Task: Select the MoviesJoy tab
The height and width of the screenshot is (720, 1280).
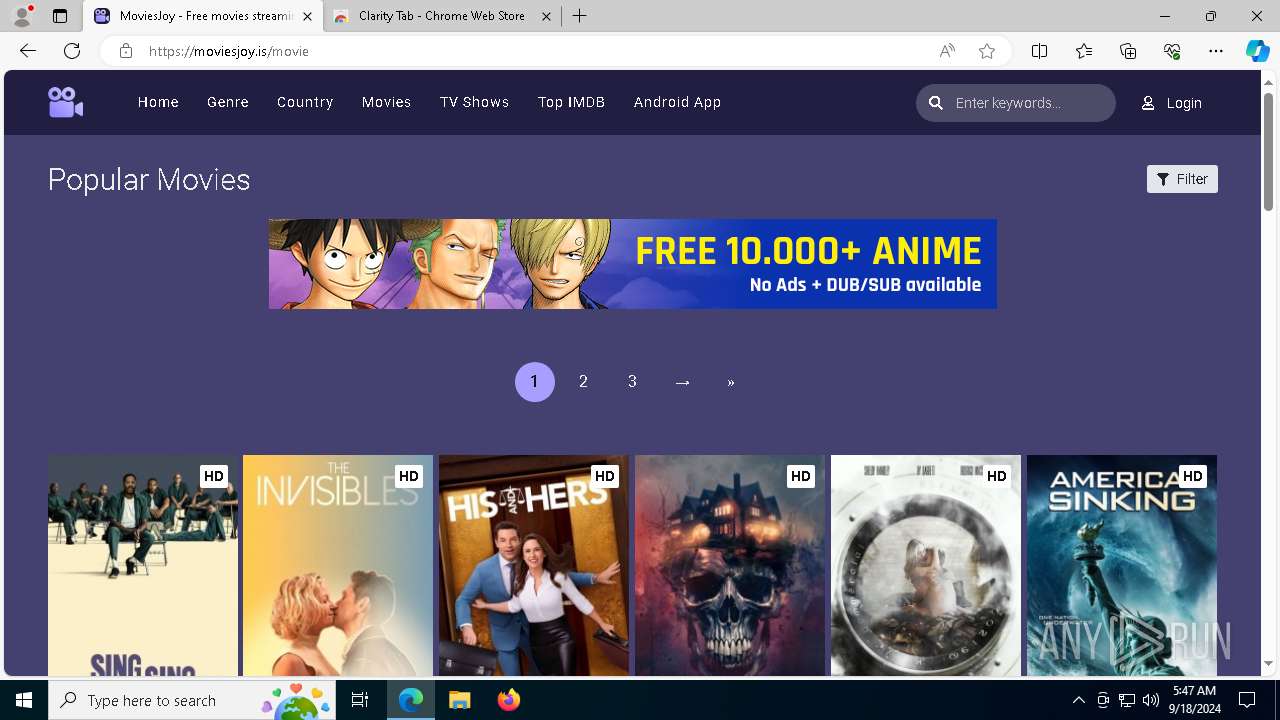Action: click(x=203, y=16)
